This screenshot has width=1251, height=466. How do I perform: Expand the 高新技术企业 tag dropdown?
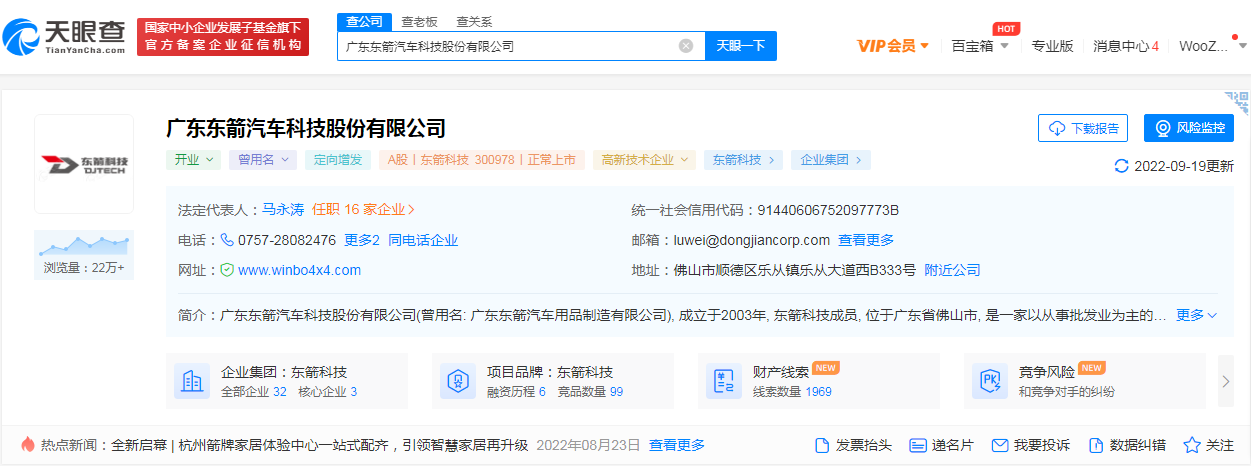644,159
